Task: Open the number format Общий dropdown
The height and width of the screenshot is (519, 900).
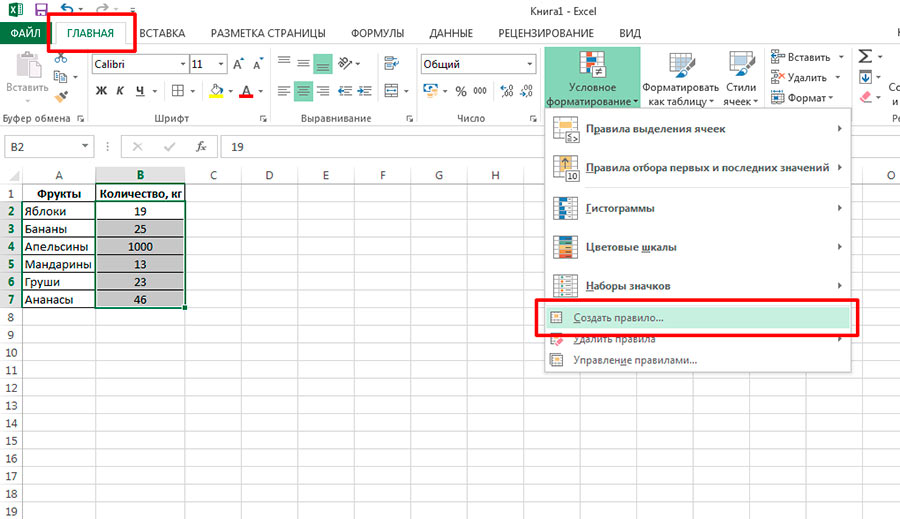Action: pyautogui.click(x=530, y=64)
